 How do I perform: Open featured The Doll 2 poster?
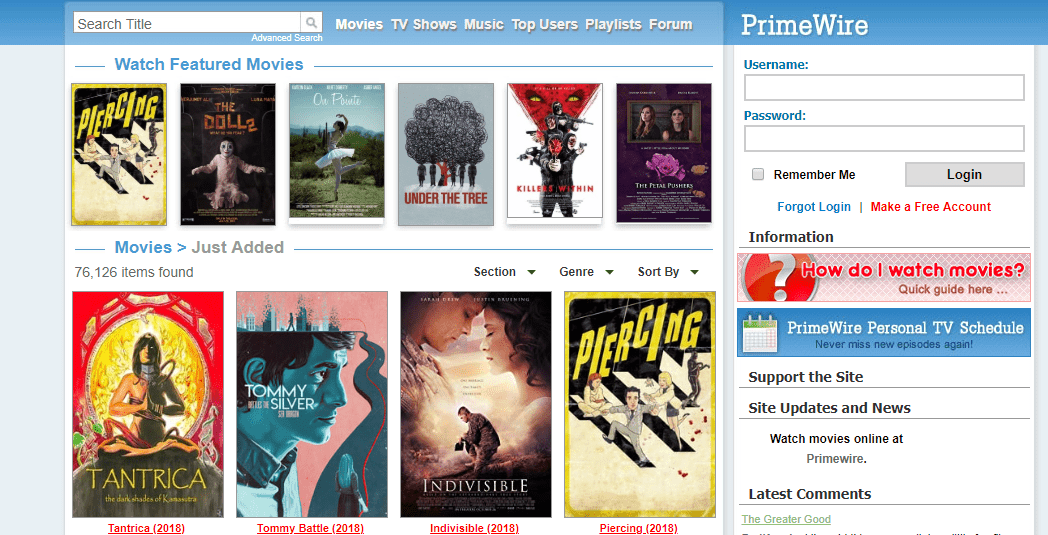click(x=228, y=154)
